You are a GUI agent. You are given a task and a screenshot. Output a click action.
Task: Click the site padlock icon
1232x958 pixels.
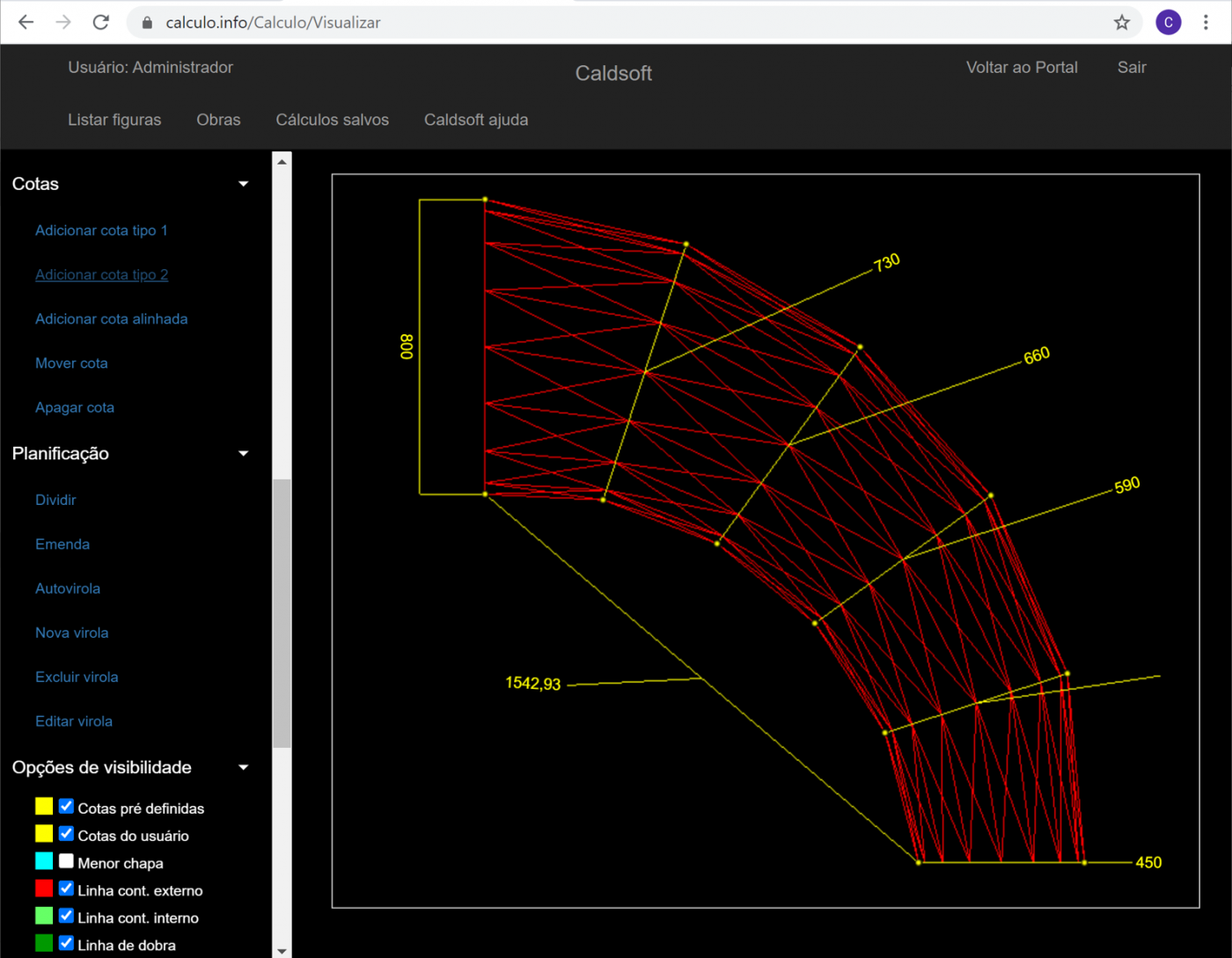click(148, 23)
